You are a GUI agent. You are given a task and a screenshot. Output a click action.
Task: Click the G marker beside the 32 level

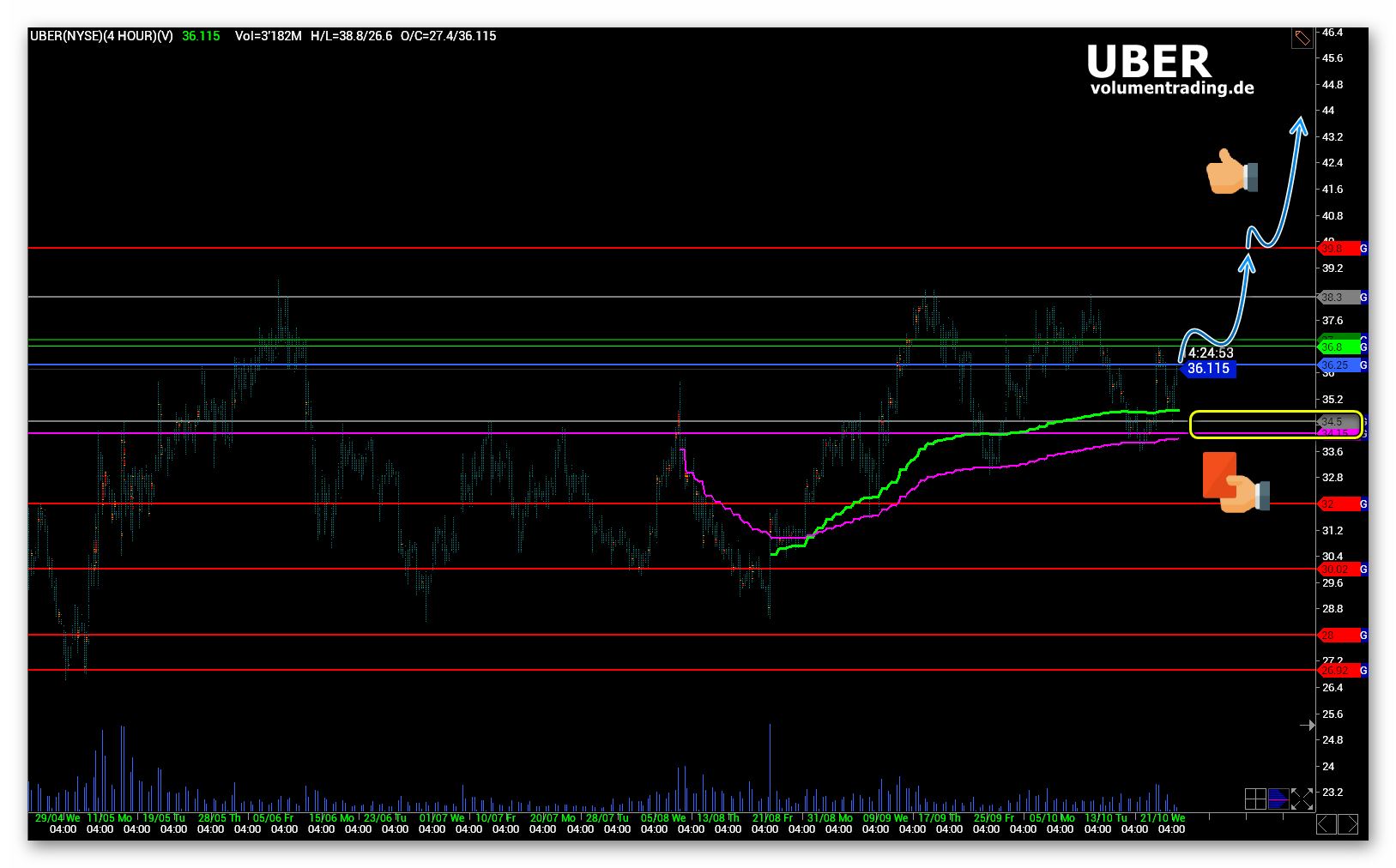(x=1363, y=504)
